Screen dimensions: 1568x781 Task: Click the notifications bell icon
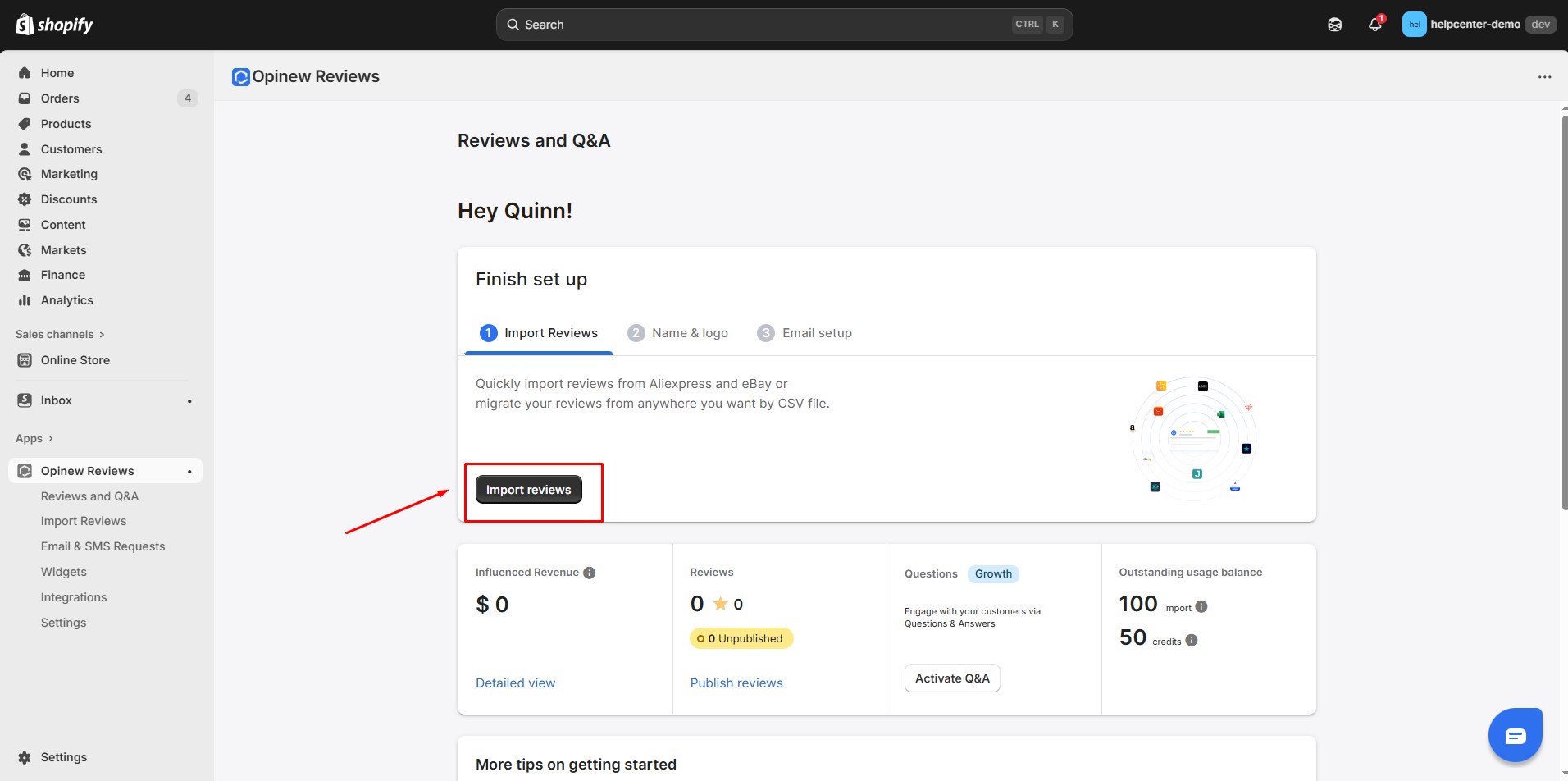point(1375,25)
